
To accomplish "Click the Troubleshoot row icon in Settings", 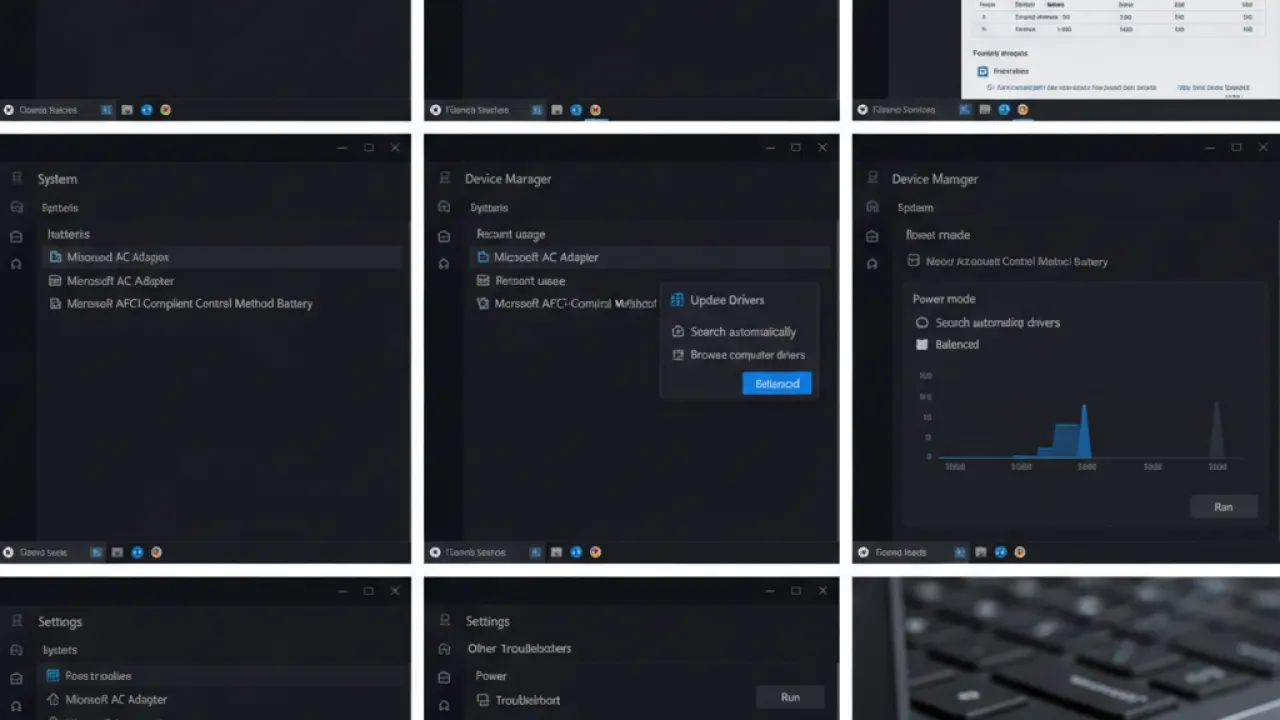I will pos(483,700).
